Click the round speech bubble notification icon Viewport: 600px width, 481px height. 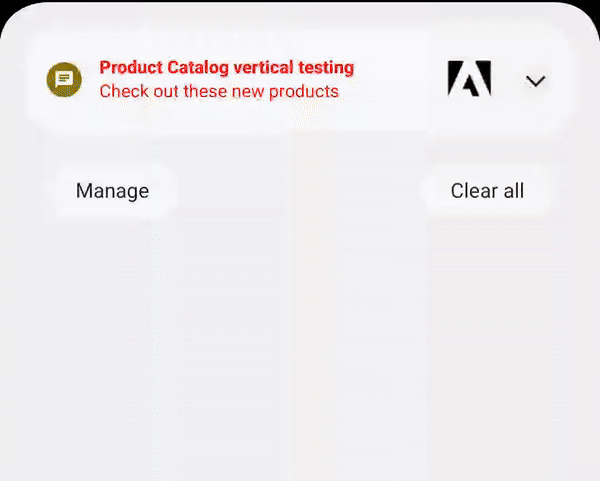pyautogui.click(x=64, y=80)
